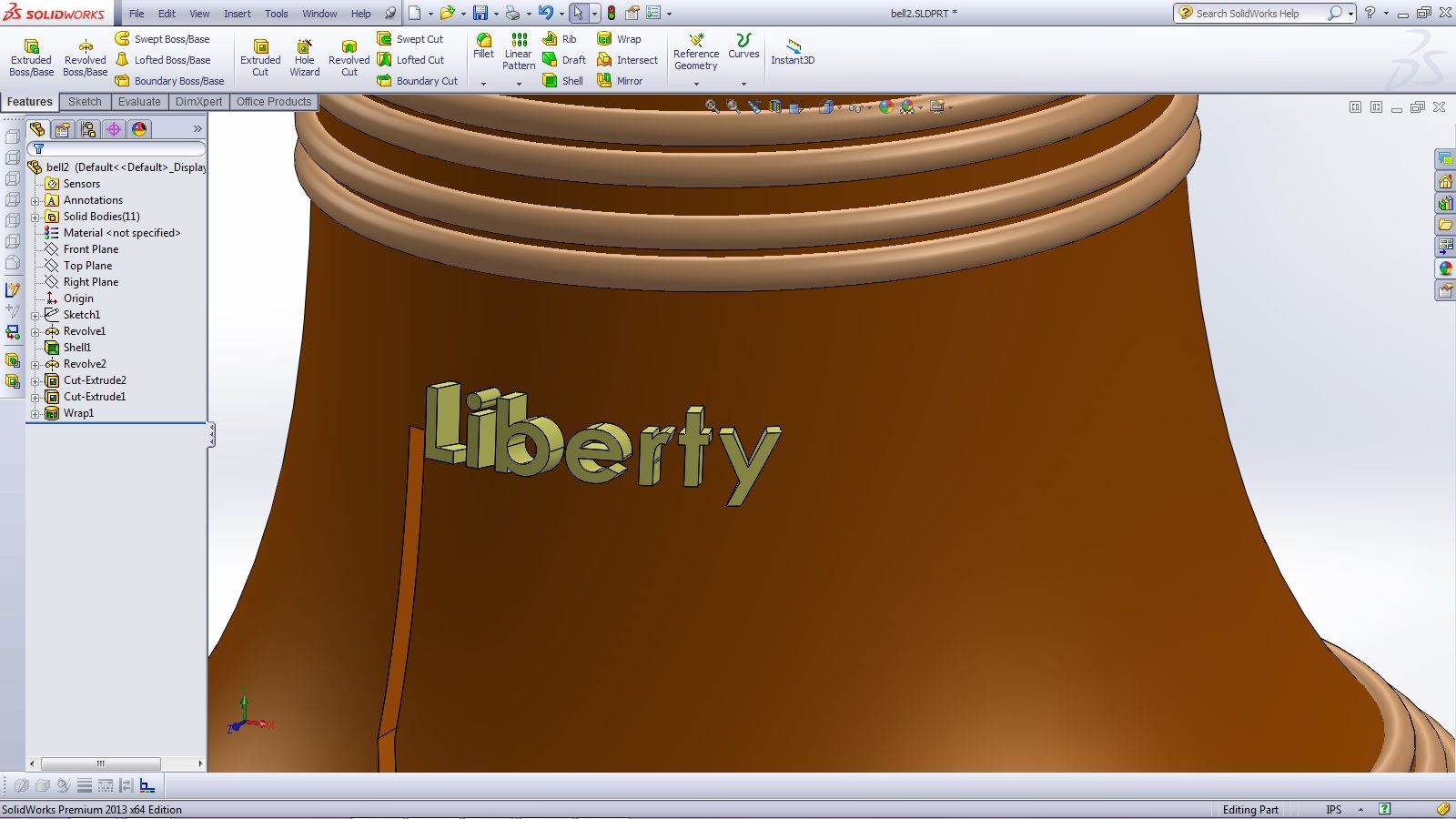This screenshot has height=819, width=1456.
Task: Click the Wrap feature tool
Action: pos(619,39)
